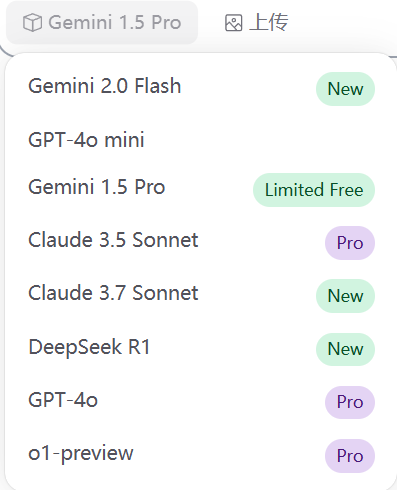
Task: Click the New badge beside Claude 3.7 Sonnet
Action: [345, 296]
